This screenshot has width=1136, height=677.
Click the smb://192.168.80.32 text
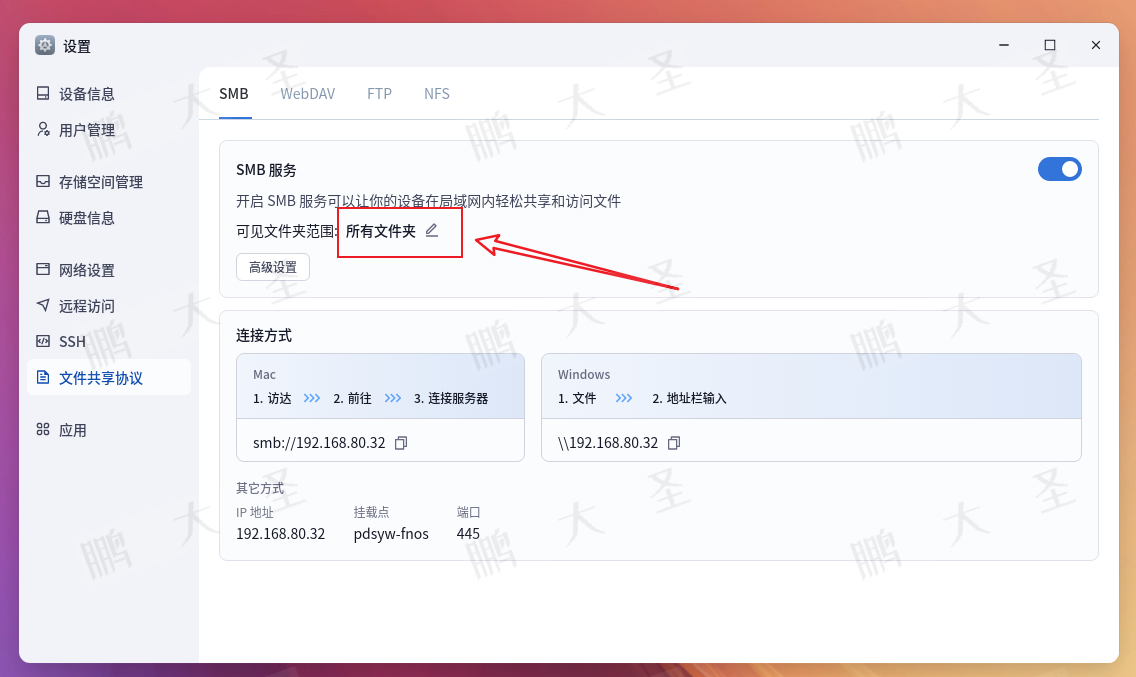319,443
